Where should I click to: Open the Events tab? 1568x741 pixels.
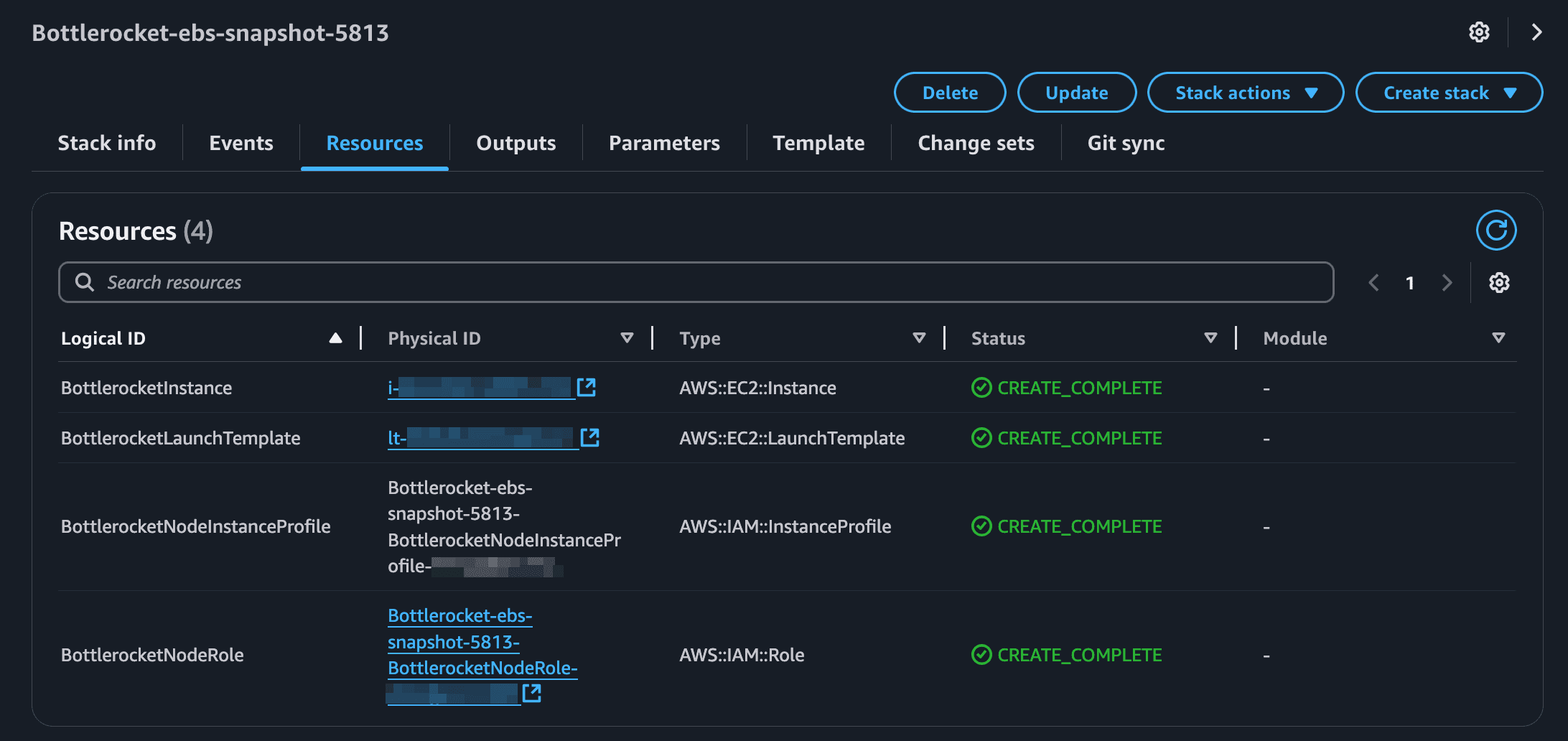click(241, 143)
